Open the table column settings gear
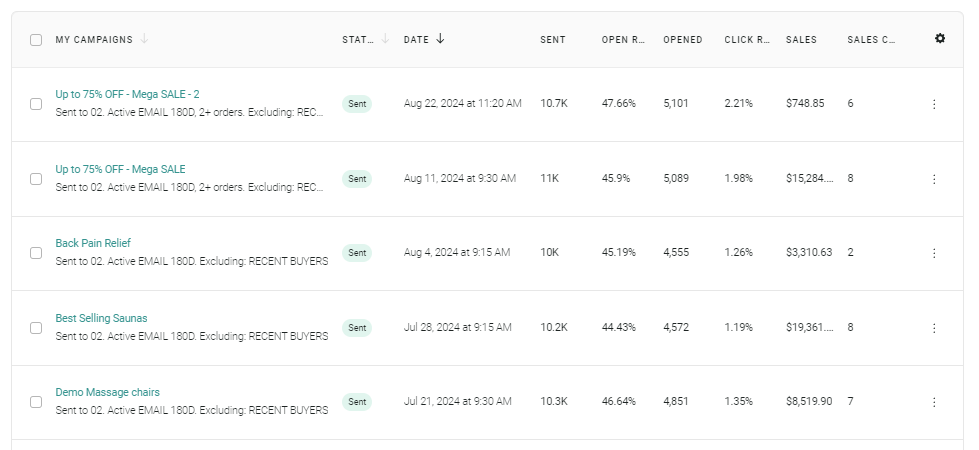 (940, 39)
